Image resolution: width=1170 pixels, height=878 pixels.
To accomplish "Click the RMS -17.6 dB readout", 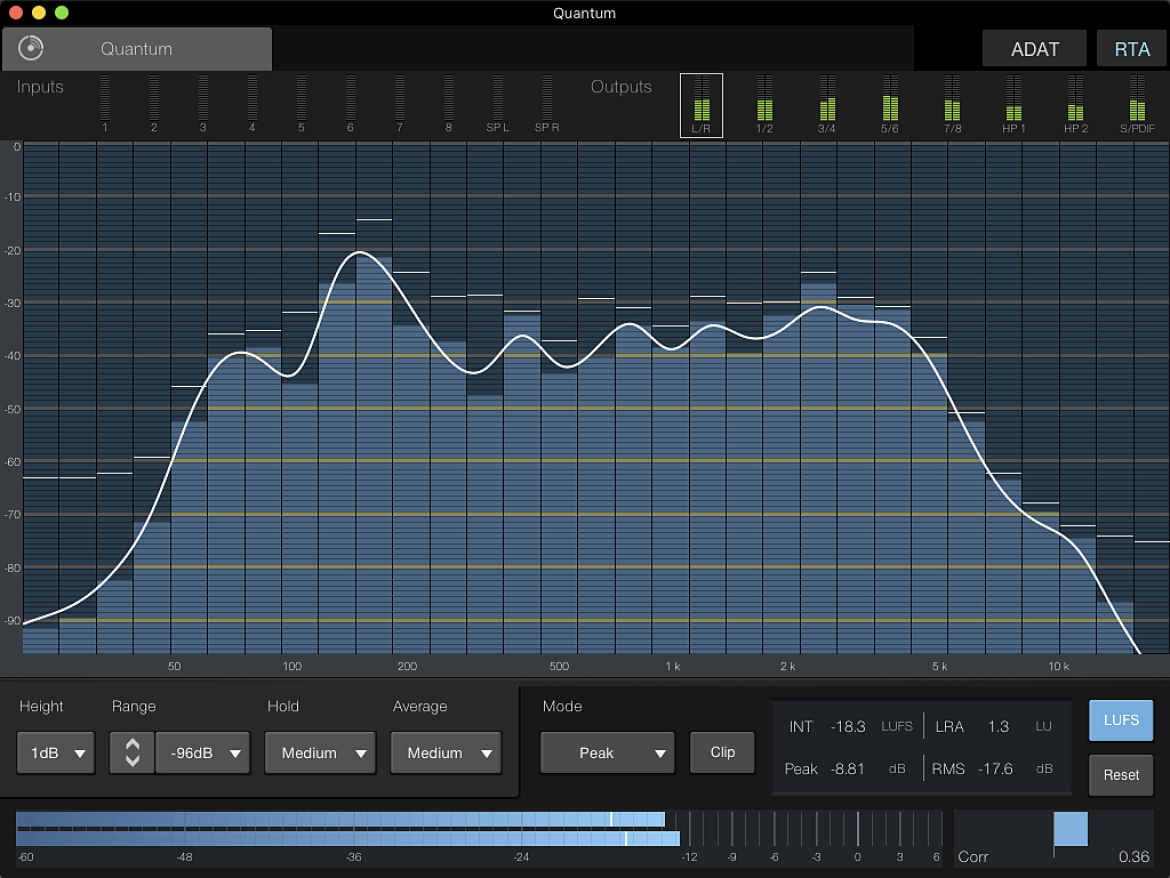I will point(992,769).
